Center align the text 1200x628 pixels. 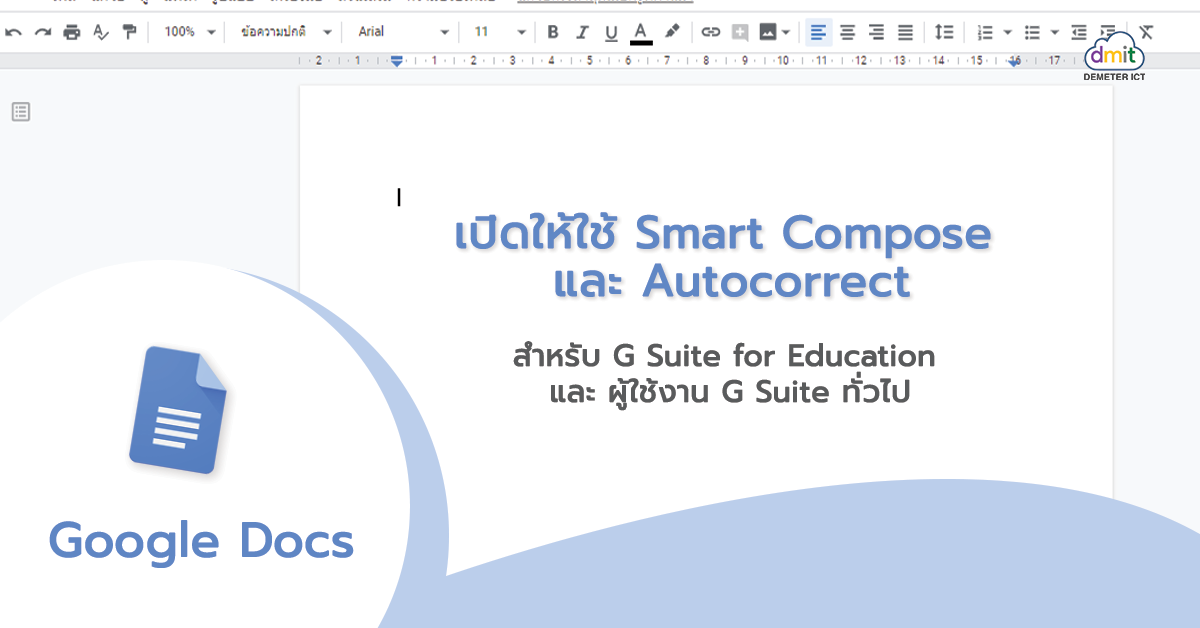pyautogui.click(x=847, y=32)
